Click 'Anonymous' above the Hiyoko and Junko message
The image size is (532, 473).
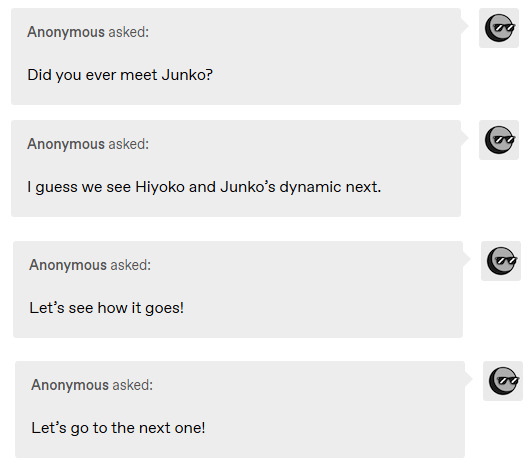(x=66, y=144)
